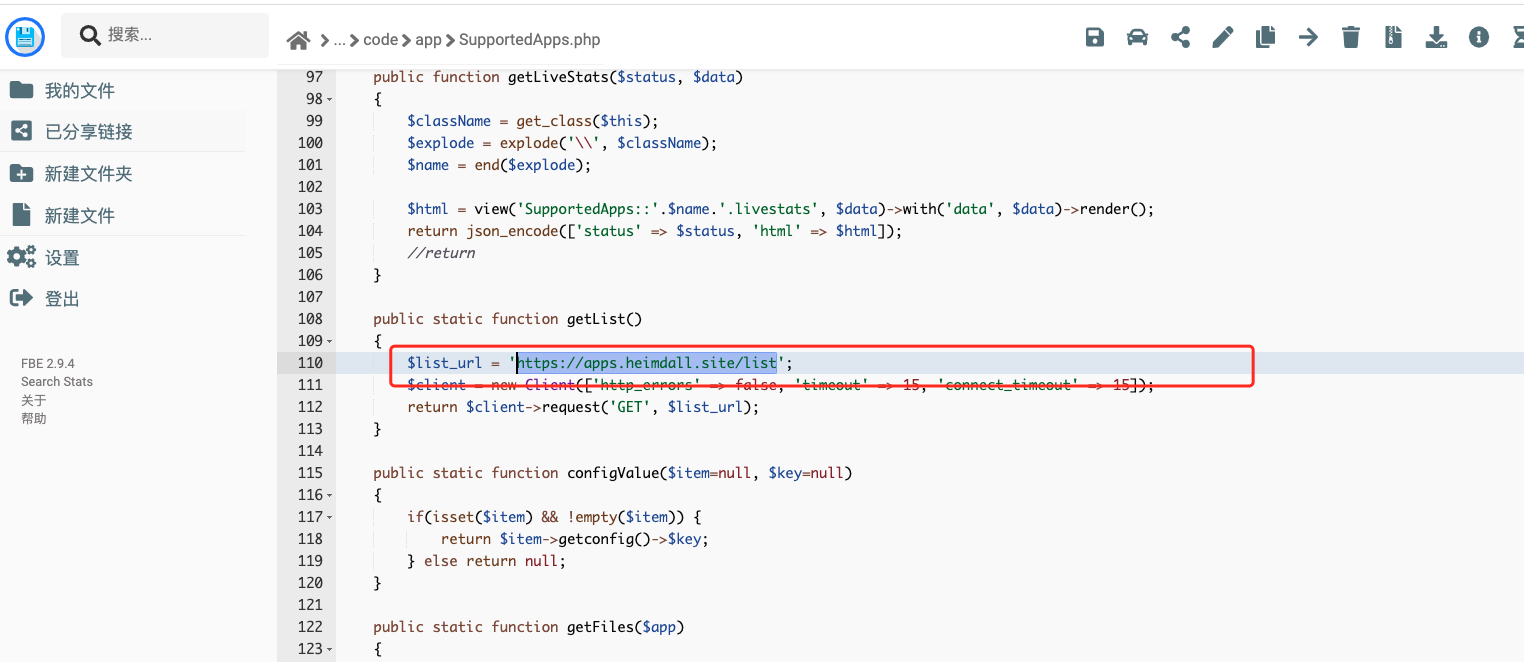
Task: Click the 新建文件夹 button
Action: pos(88,174)
